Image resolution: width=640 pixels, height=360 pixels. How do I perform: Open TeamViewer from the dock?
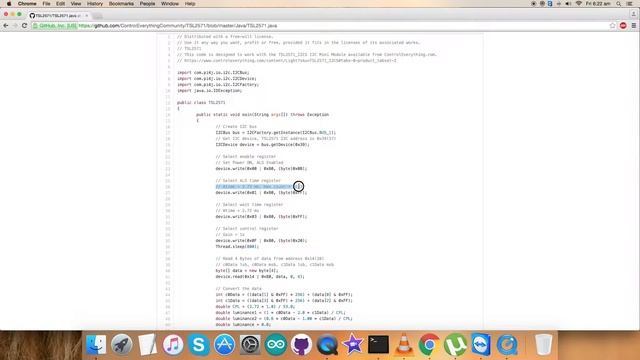[481, 344]
